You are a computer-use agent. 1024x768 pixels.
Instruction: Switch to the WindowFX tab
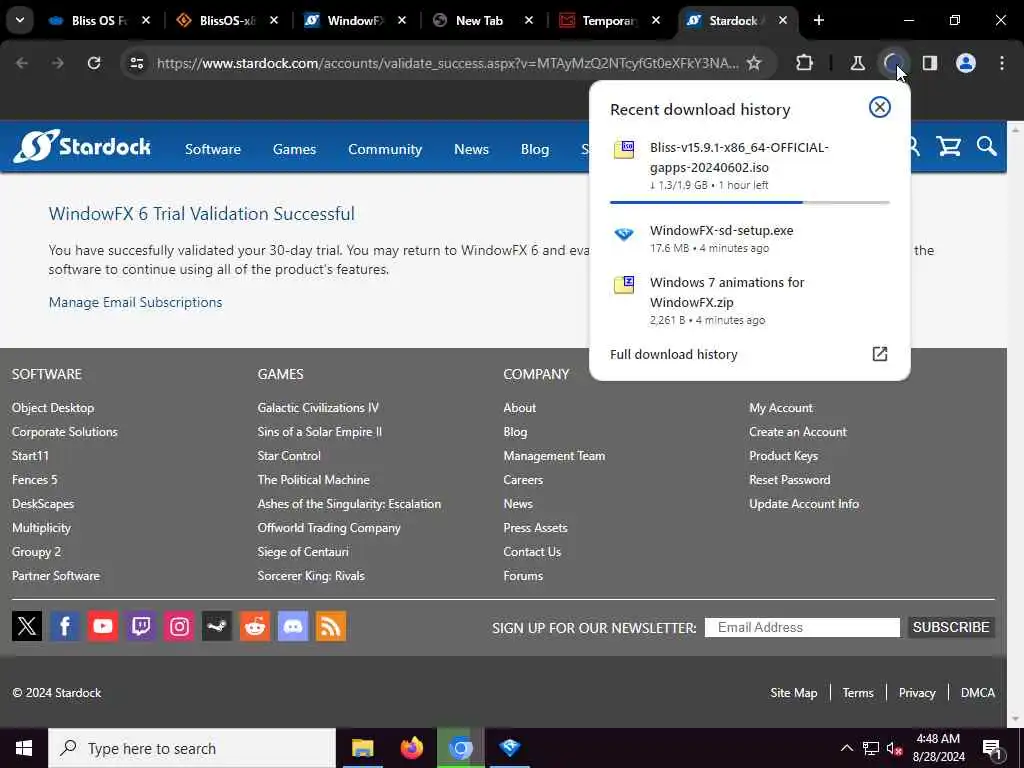point(355,20)
